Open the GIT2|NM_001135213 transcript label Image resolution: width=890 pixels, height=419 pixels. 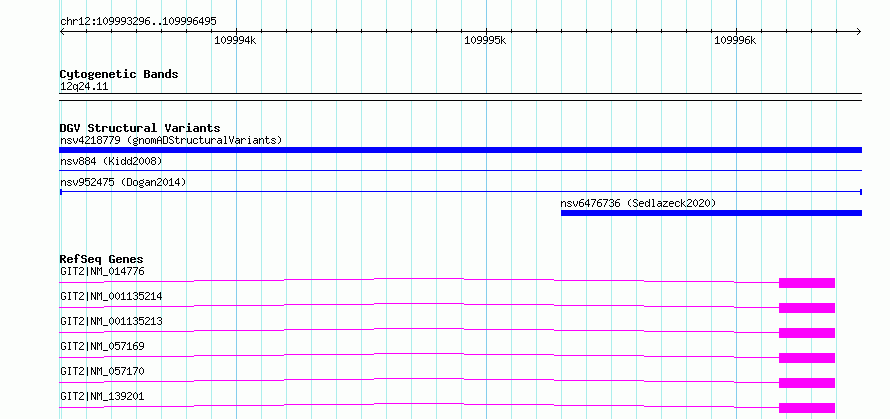click(111, 321)
